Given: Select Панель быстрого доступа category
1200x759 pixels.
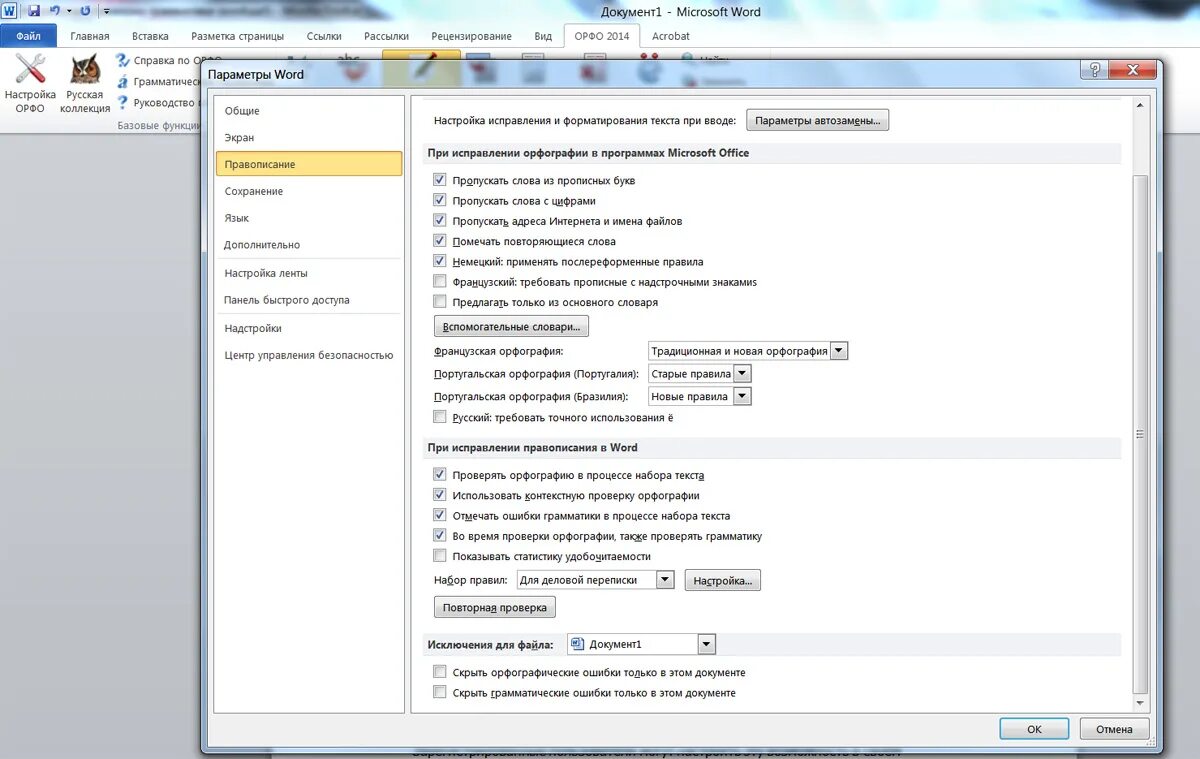Looking at the screenshot, I should [309, 300].
